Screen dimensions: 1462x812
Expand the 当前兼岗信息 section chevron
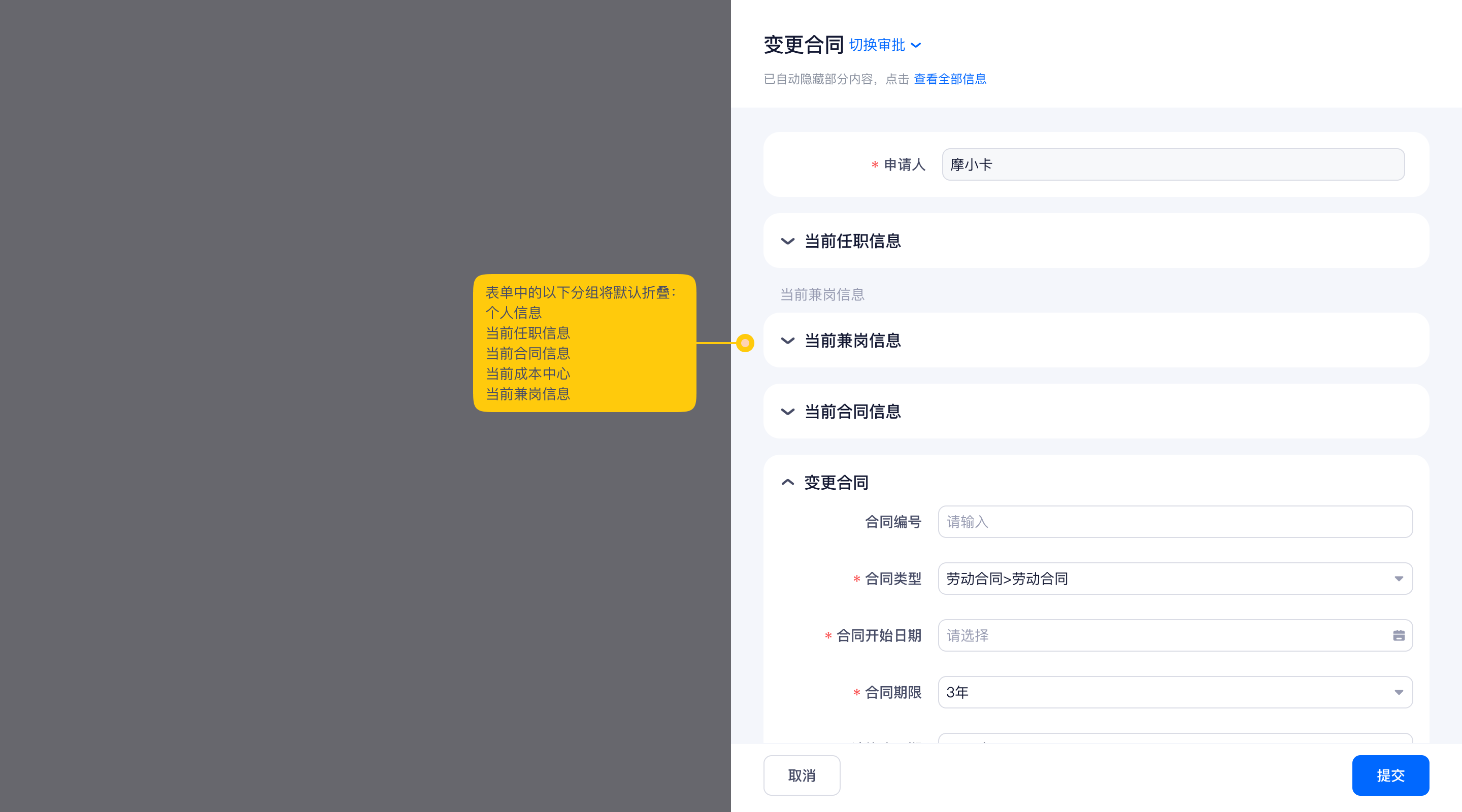tap(787, 341)
